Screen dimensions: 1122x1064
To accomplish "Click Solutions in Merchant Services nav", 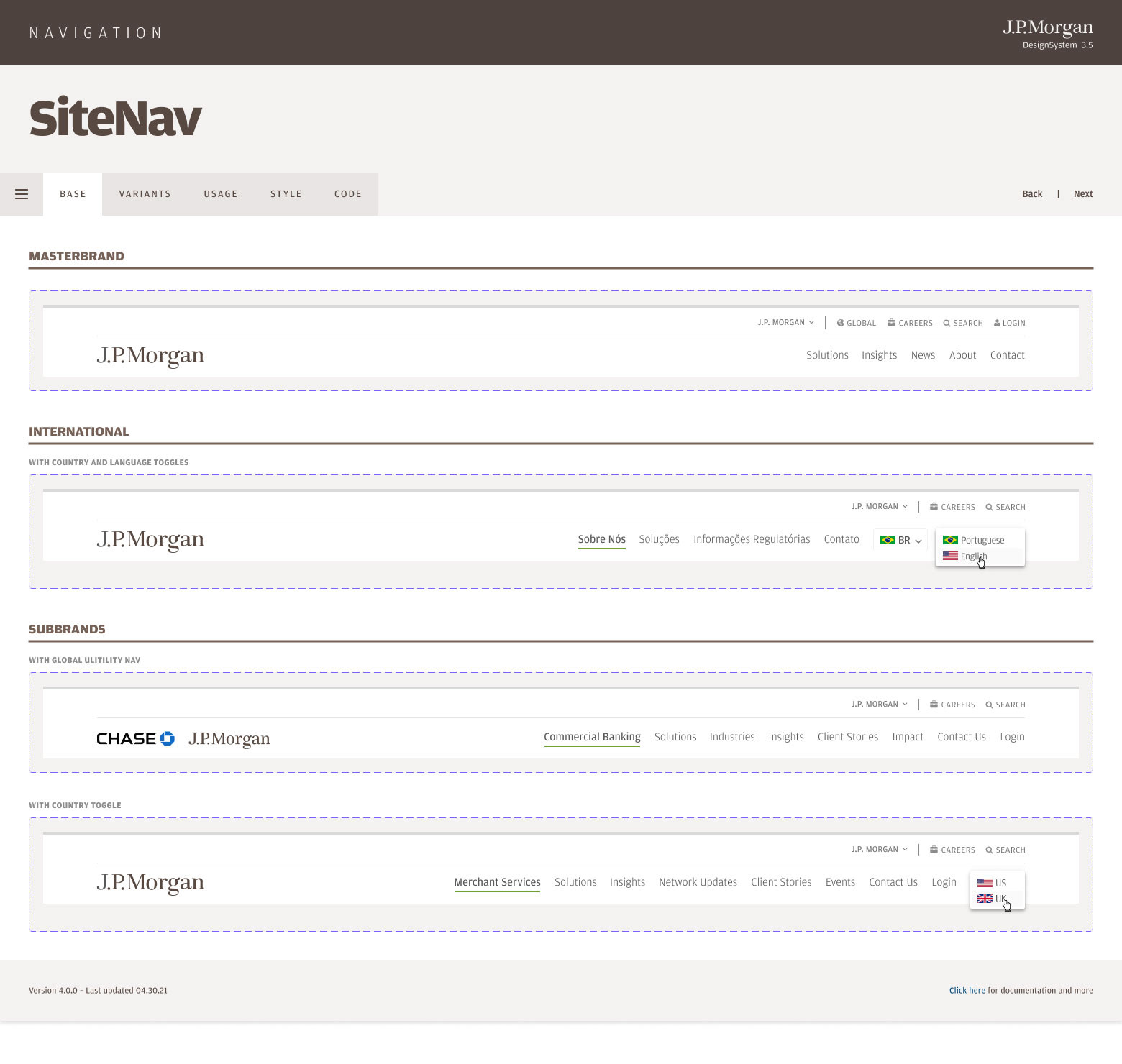I will 575,882.
